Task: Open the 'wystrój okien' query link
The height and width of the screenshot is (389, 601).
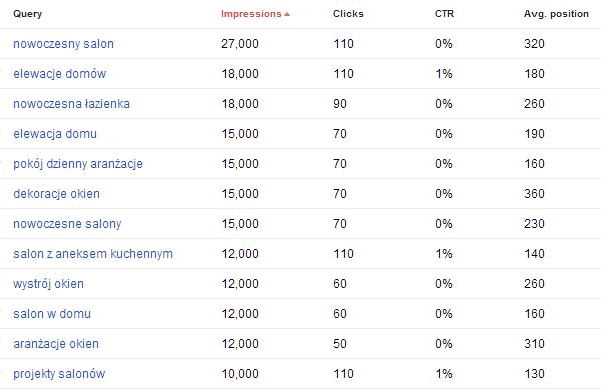Action: (48, 284)
